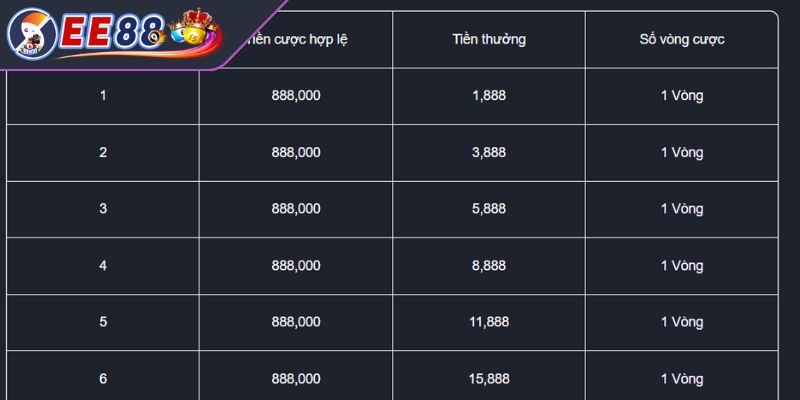The height and width of the screenshot is (400, 800).
Task: Click the 15,888 reward cell
Action: coord(489,379)
